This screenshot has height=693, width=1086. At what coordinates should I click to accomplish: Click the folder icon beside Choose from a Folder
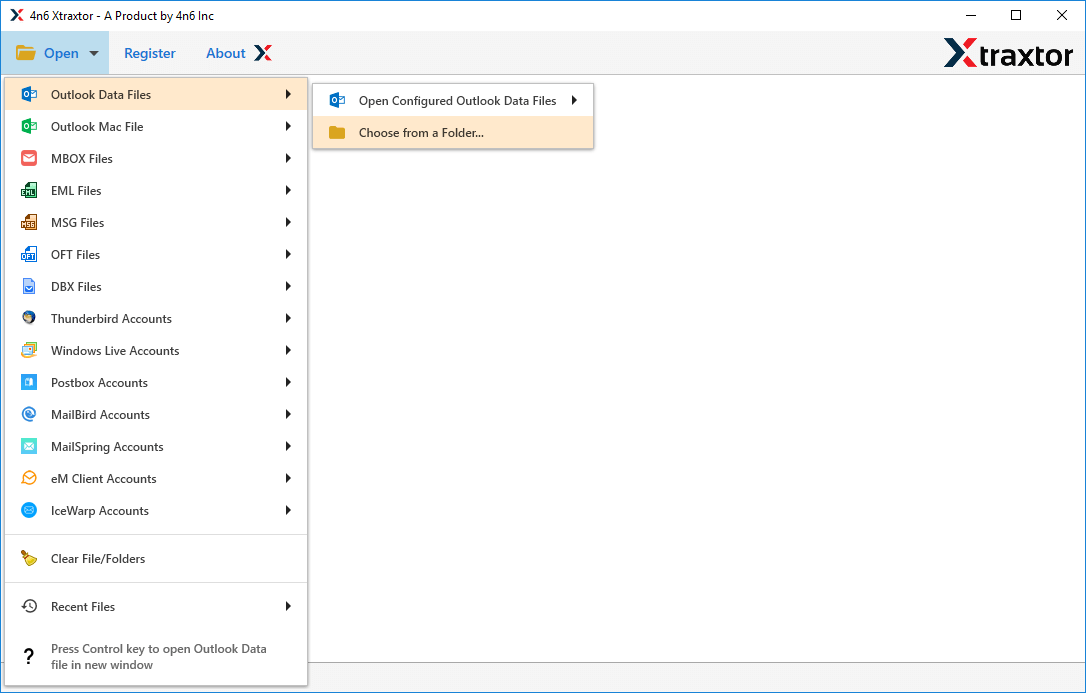point(337,132)
